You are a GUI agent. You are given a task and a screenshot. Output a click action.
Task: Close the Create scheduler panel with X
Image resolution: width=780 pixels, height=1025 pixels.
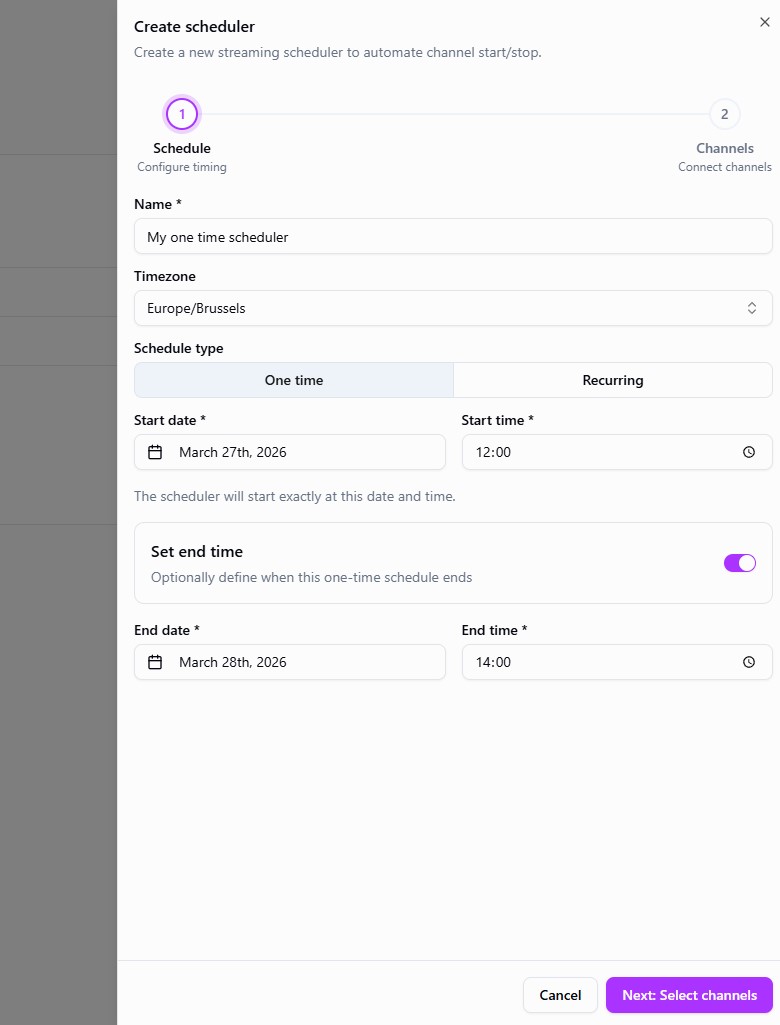(x=765, y=22)
